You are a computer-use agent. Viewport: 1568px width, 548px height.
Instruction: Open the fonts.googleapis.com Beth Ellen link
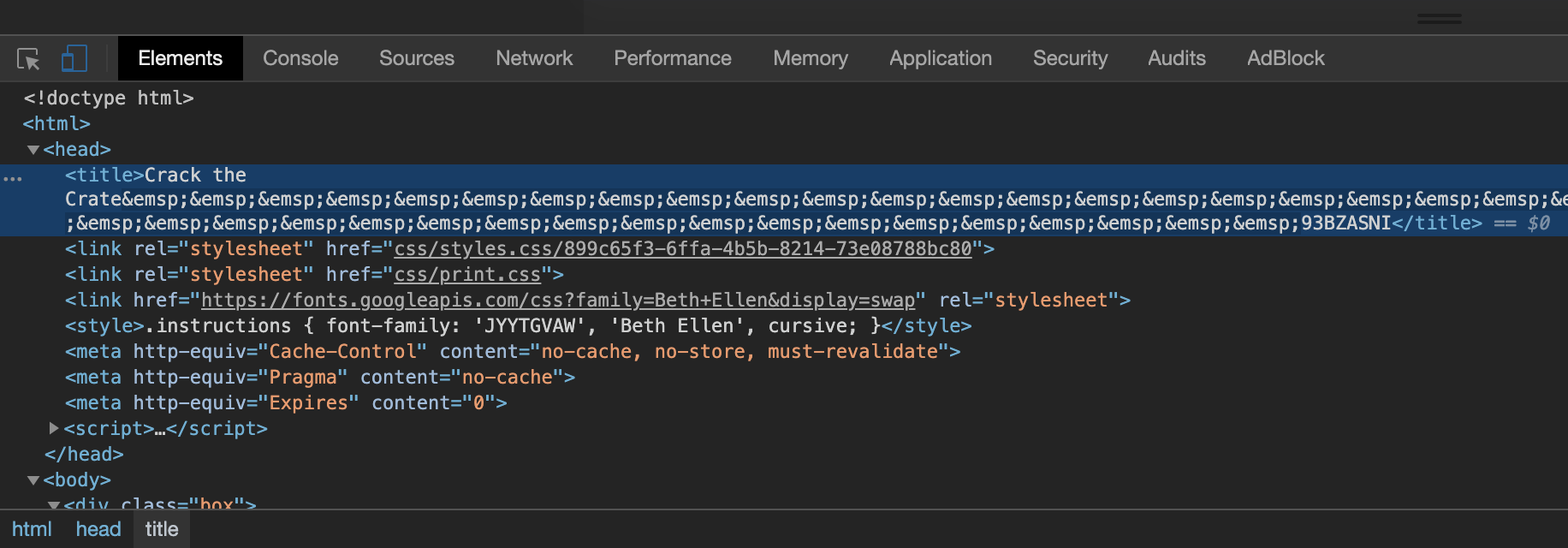tap(557, 301)
